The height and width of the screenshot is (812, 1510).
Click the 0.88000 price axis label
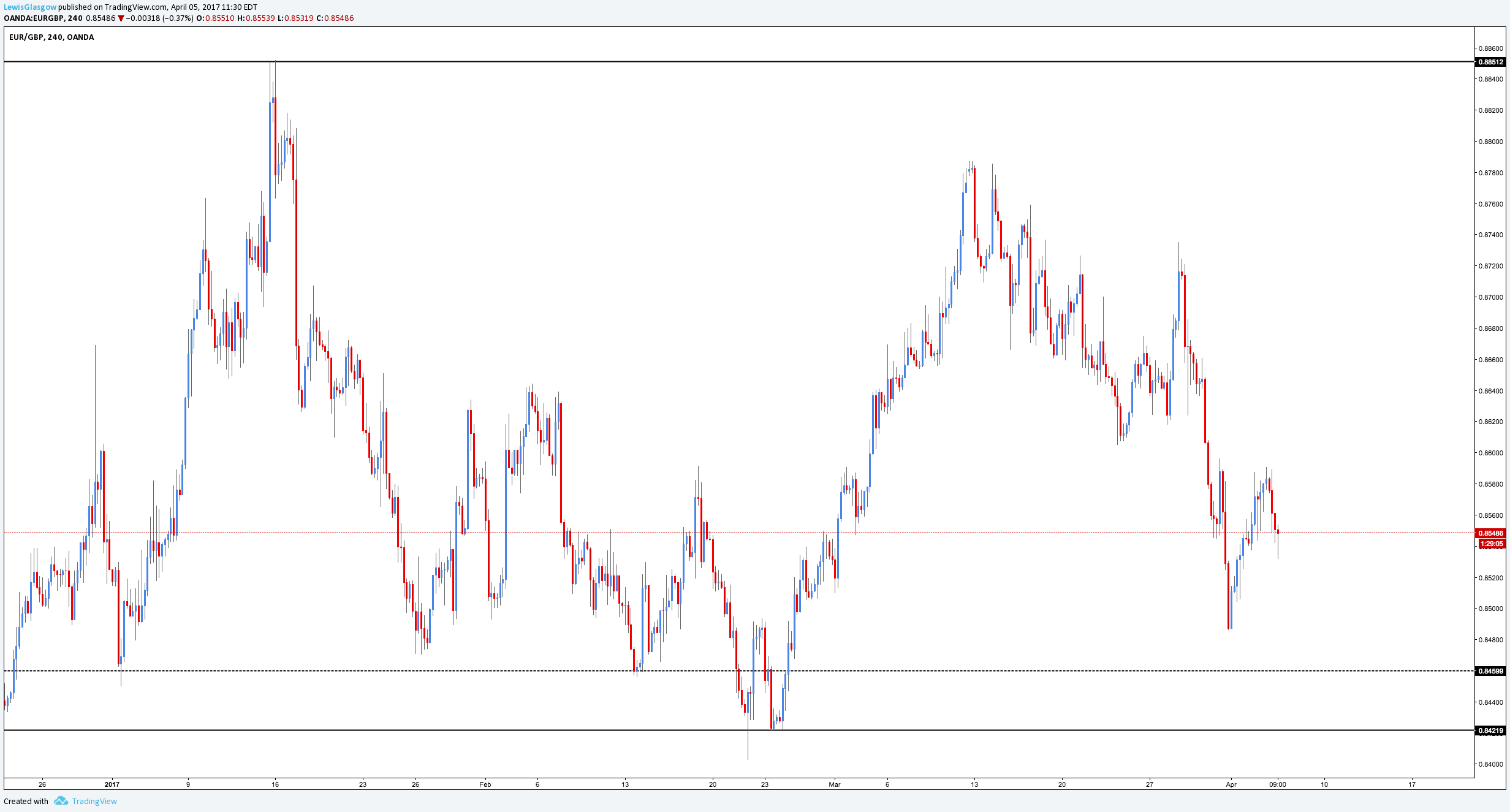[1490, 142]
